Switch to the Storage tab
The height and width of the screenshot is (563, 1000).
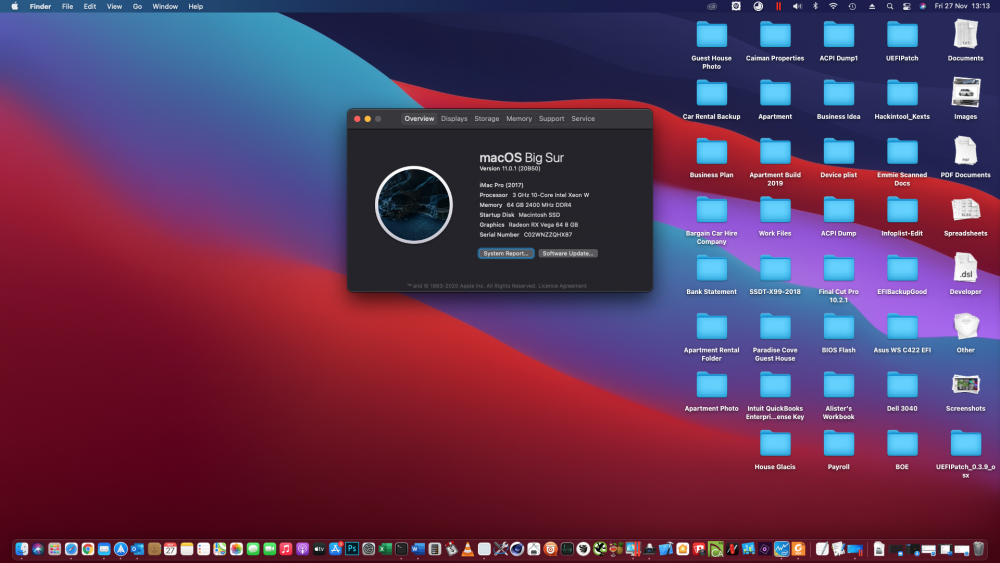point(487,119)
